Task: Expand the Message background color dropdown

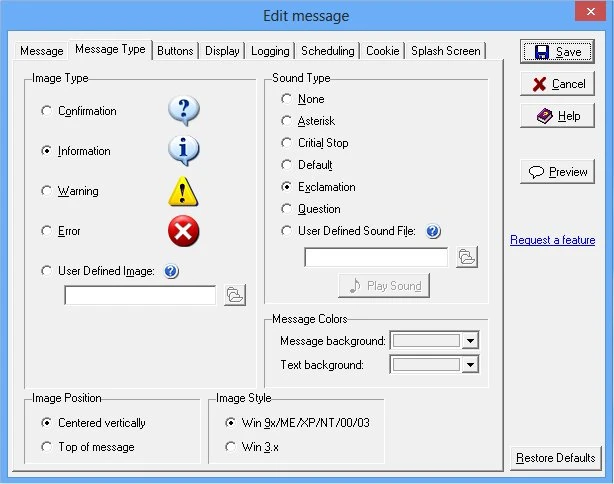Action: click(471, 341)
